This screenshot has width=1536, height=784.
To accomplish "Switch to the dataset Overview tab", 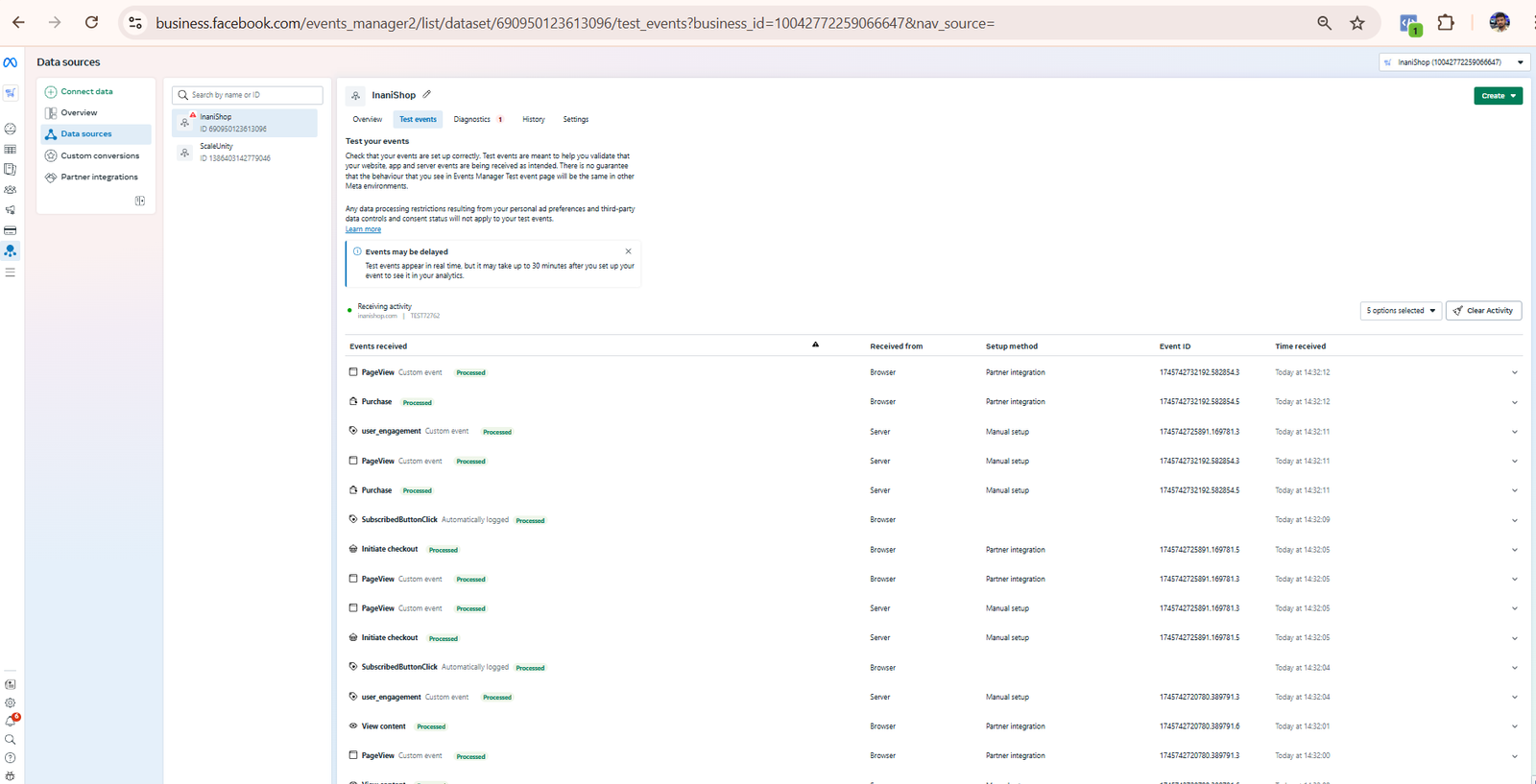I will pyautogui.click(x=368, y=120).
